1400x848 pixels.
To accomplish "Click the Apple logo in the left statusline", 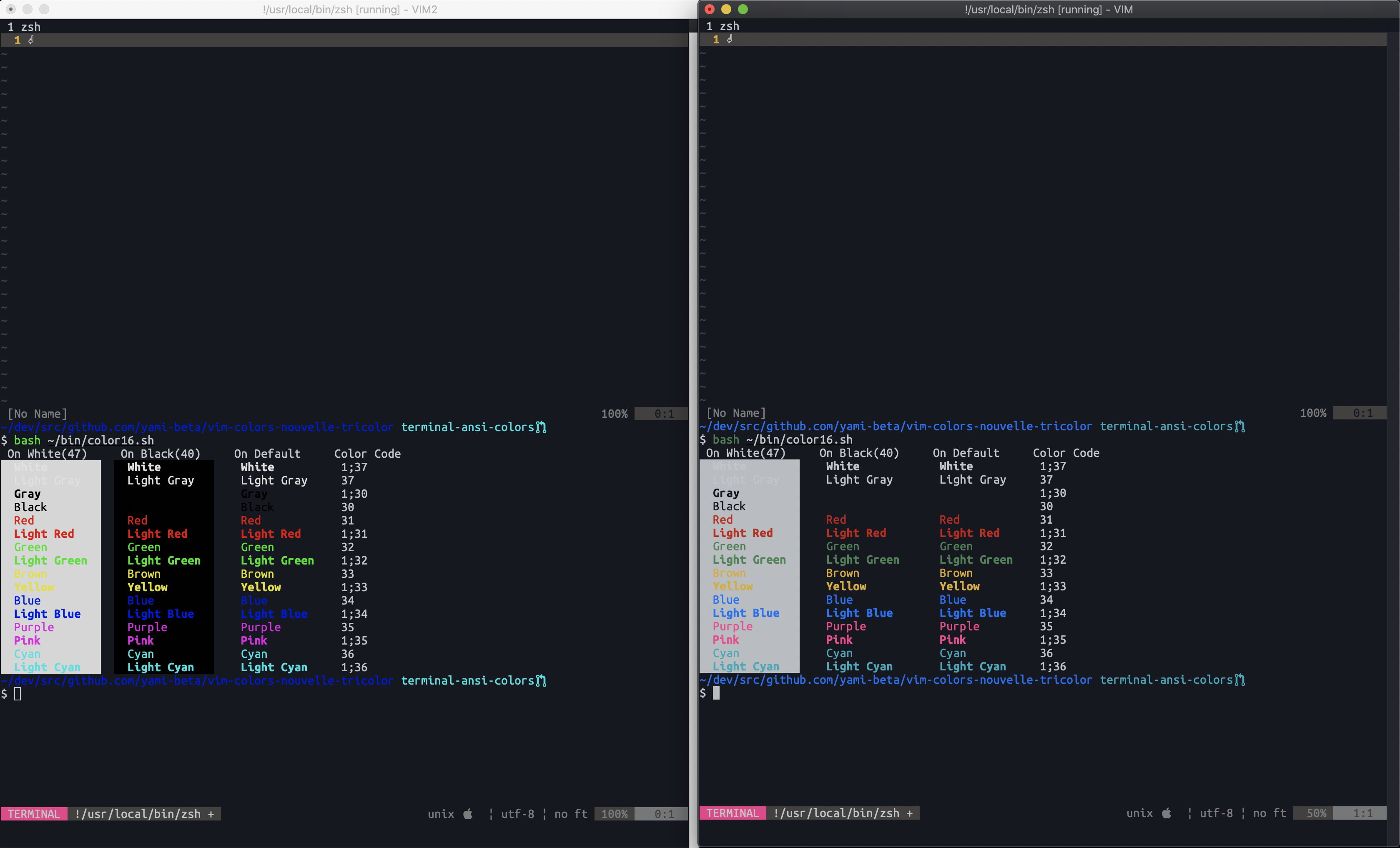I will tap(468, 814).
